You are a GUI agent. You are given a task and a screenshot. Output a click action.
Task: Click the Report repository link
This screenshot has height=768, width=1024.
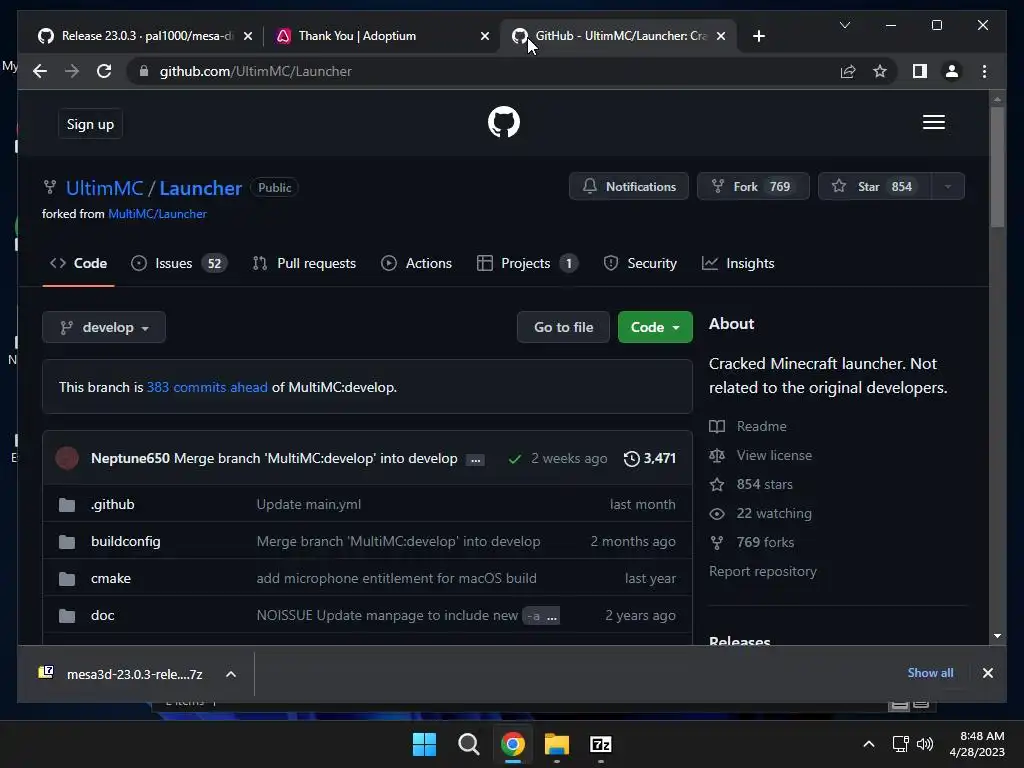tap(763, 571)
